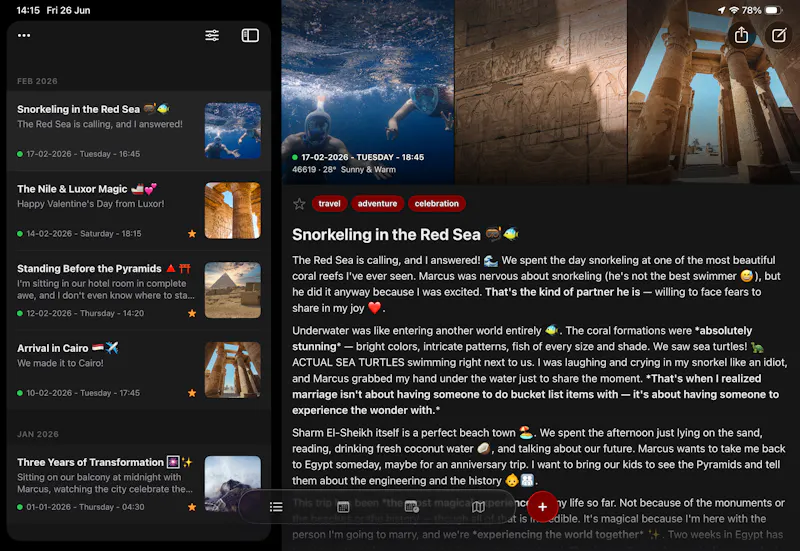Open the underwater snorkeling header photo
The height and width of the screenshot is (551, 800).
click(x=368, y=92)
